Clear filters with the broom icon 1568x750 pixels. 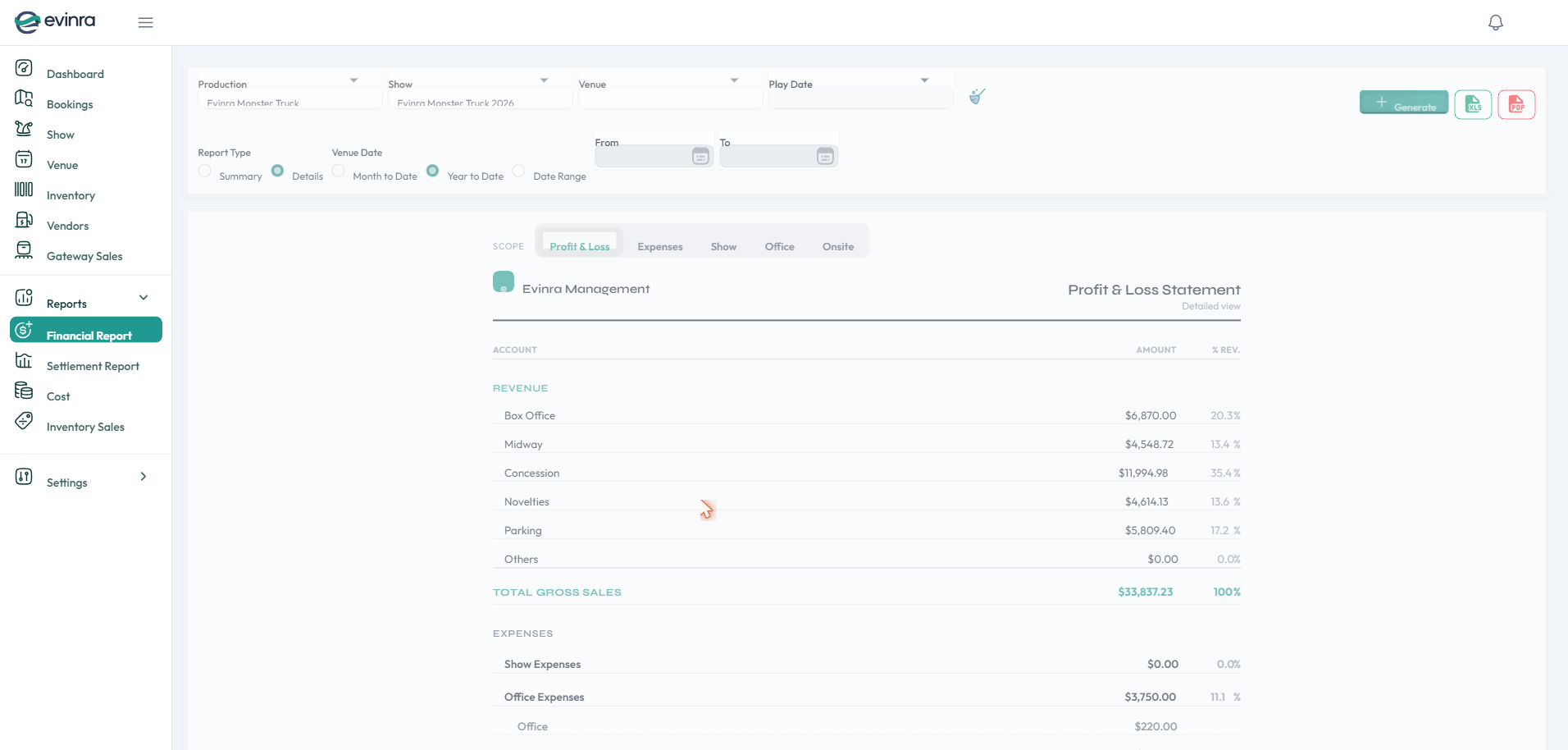977,97
